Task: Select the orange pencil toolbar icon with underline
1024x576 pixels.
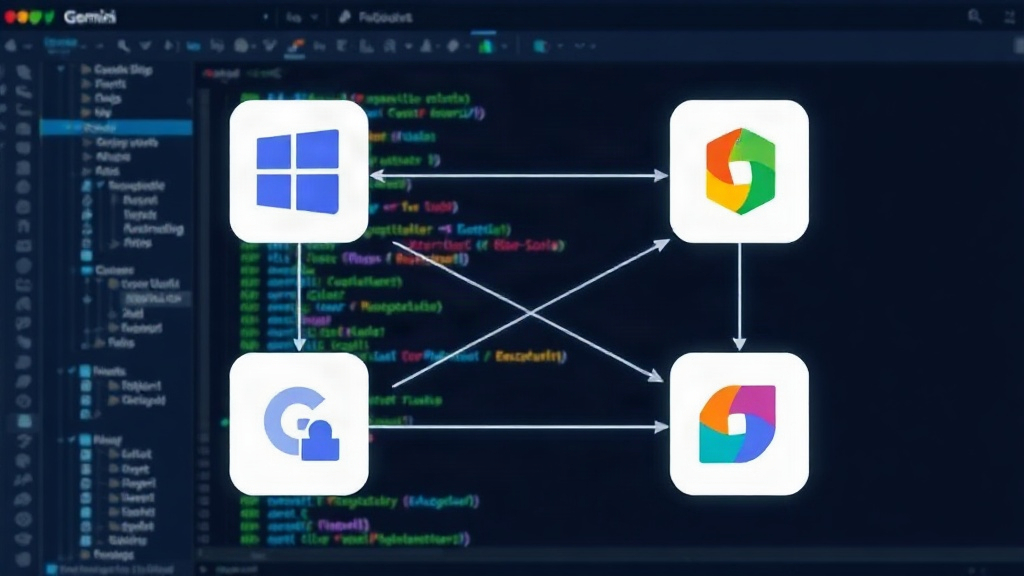Action: pos(296,46)
